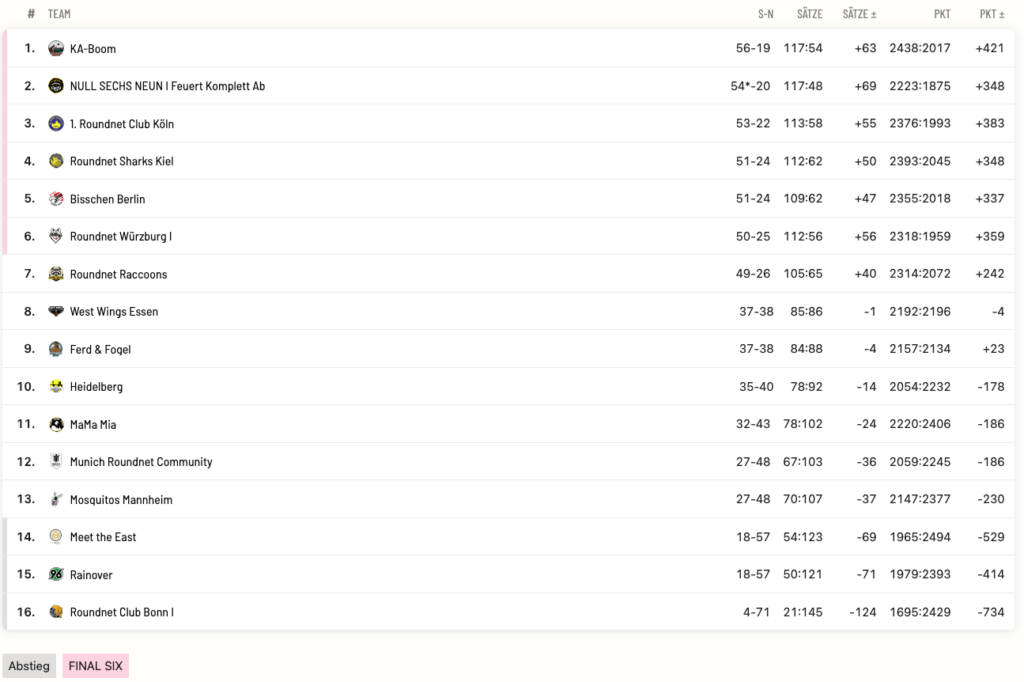Click the S-N column header
This screenshot has height=682, width=1024.
765,14
